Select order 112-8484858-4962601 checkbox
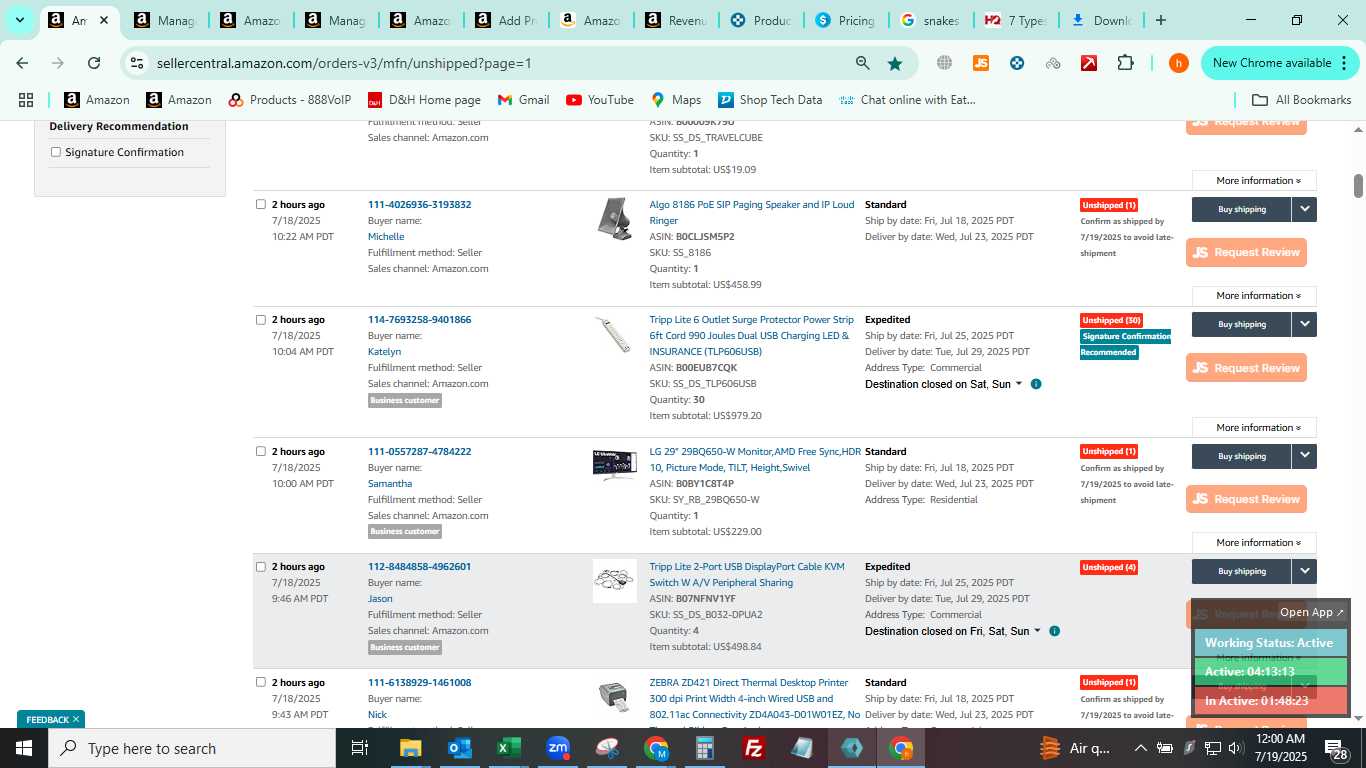1366x768 pixels. (x=261, y=567)
